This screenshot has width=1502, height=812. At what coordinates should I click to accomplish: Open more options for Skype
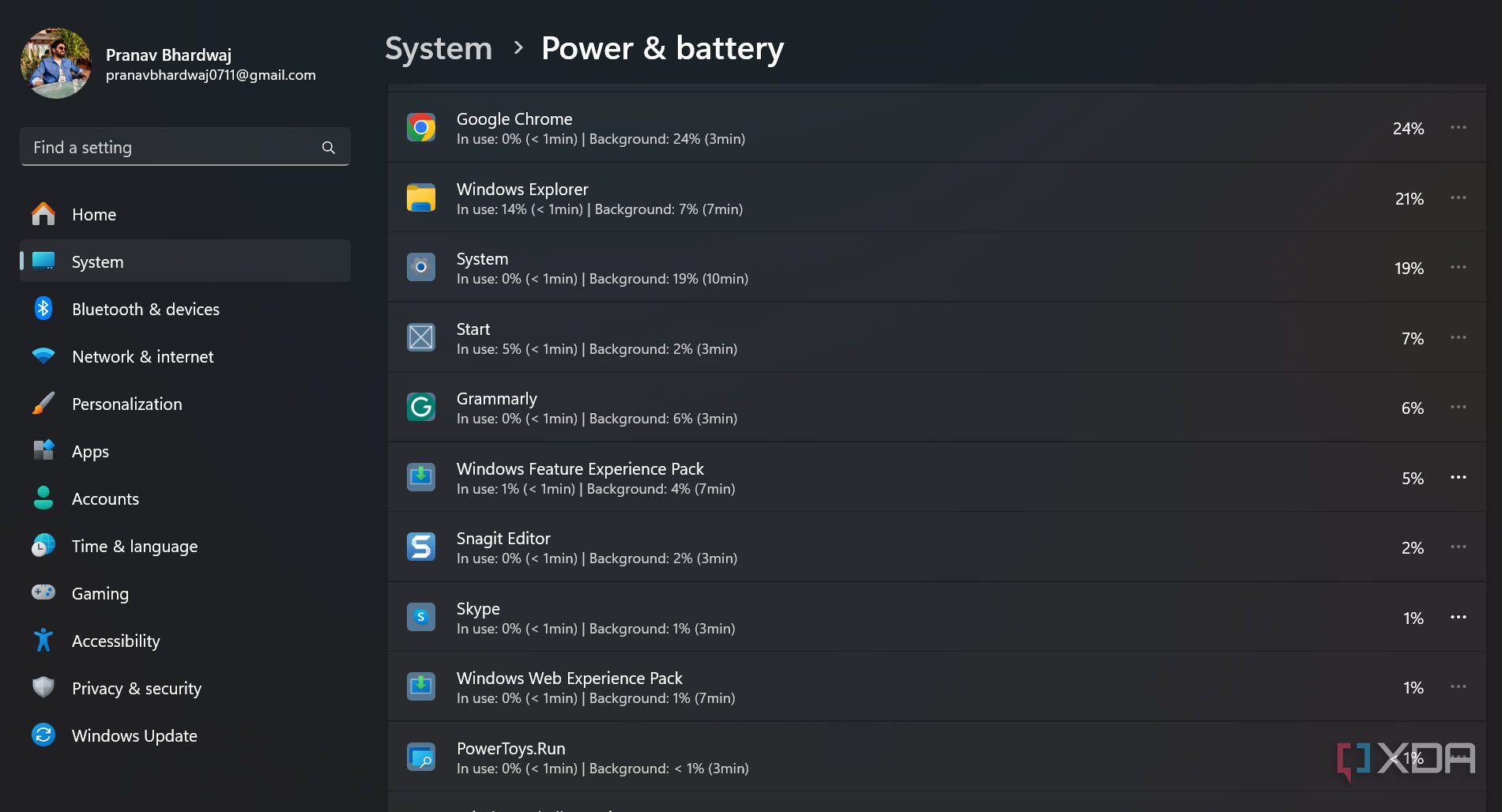pos(1459,617)
